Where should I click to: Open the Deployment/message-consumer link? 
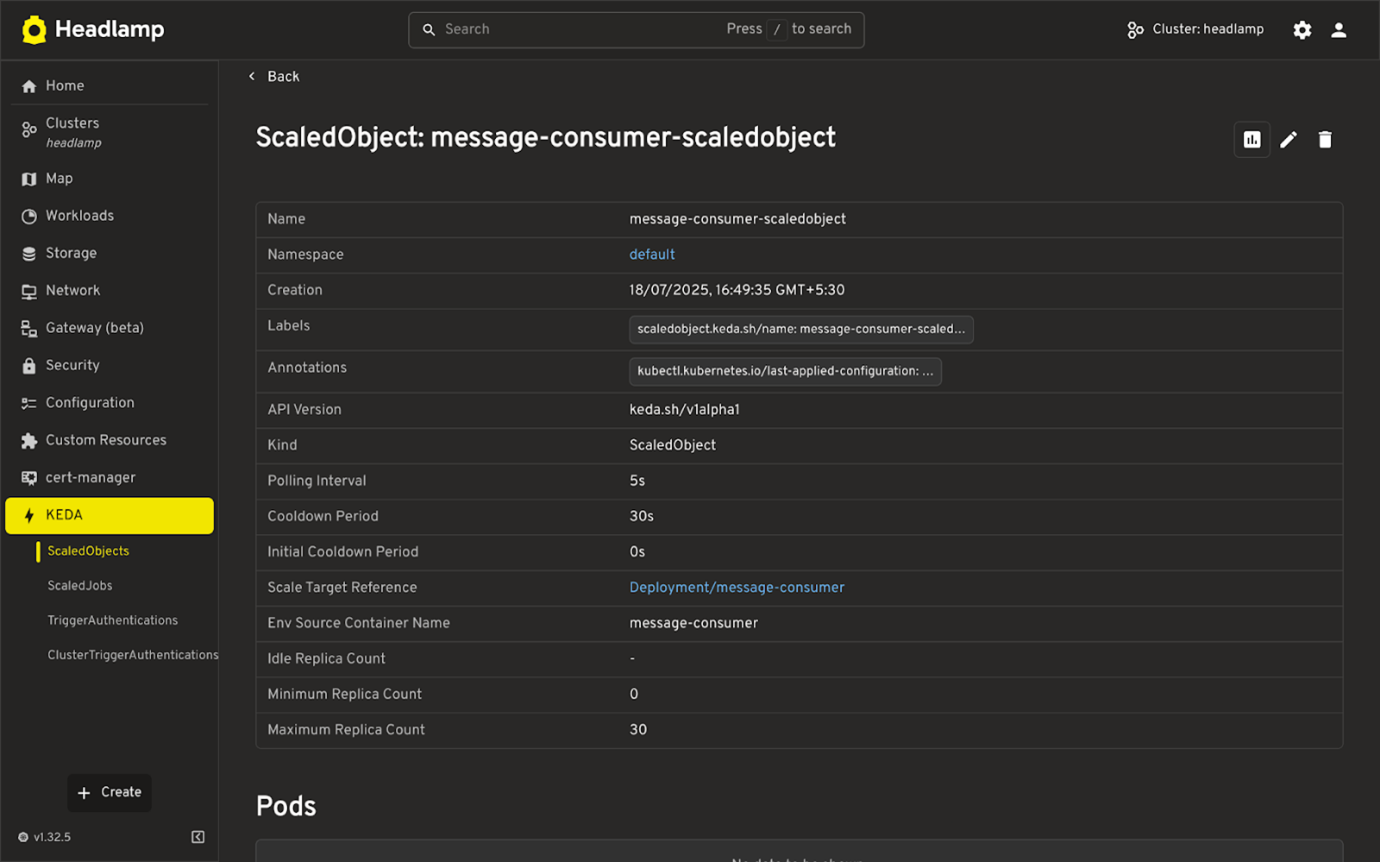737,588
